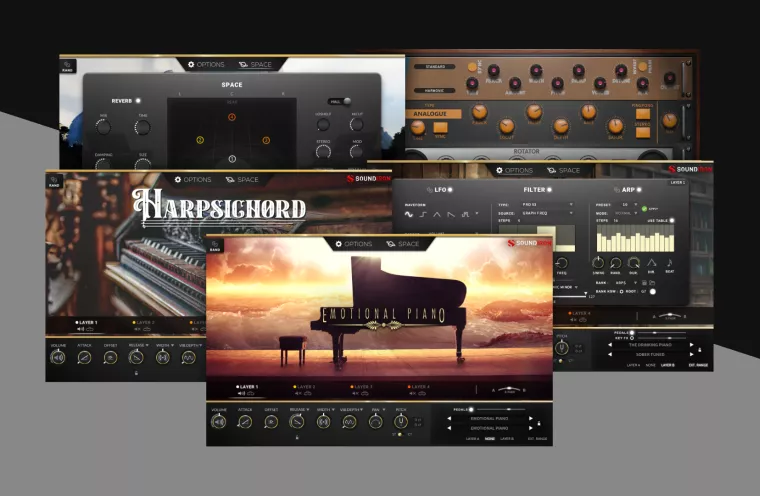Unmute Layer 2 speaker in Emotional Piano window
The height and width of the screenshot is (496, 760).
[x=299, y=393]
